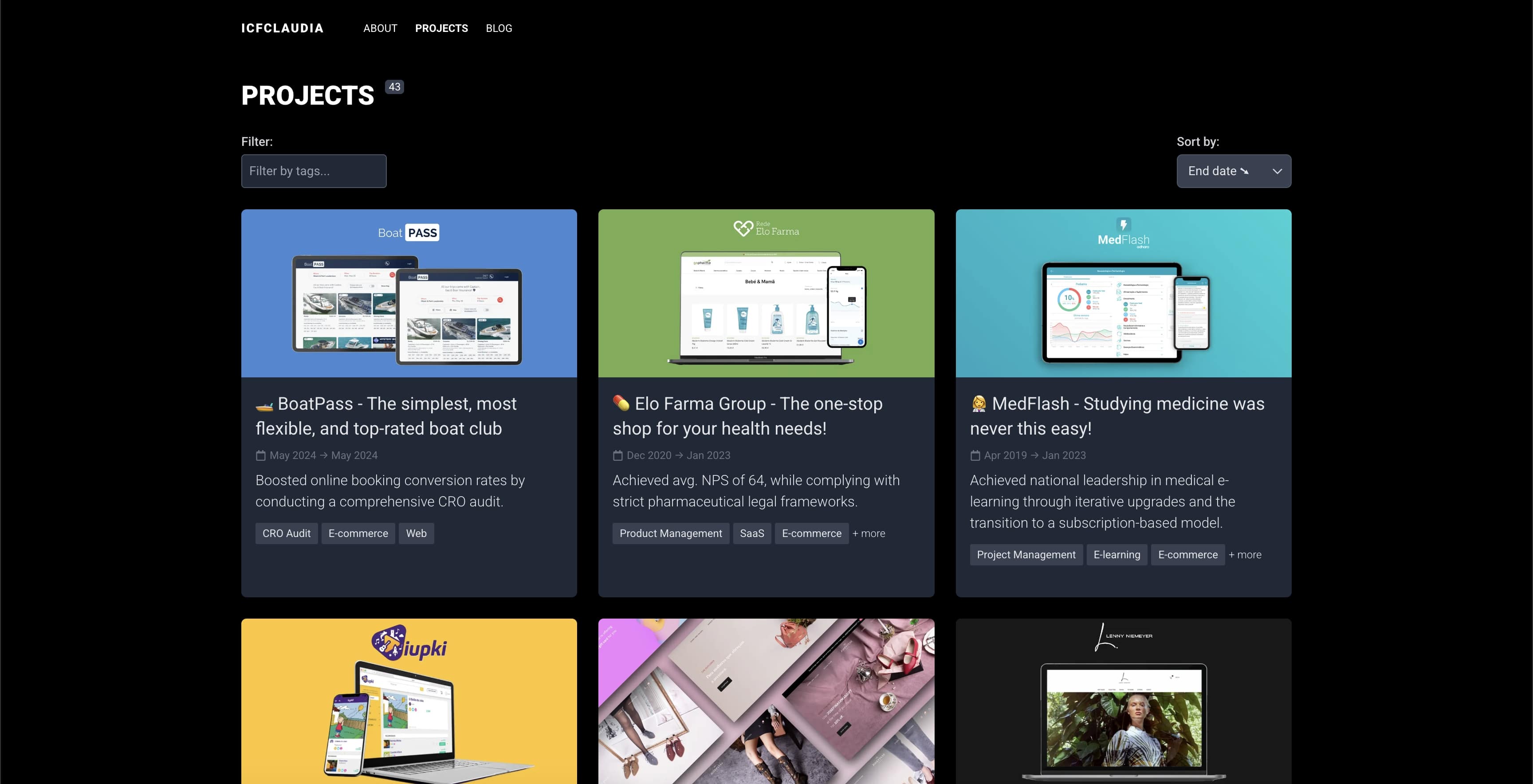
Task: Click the Product Management tag
Action: pos(670,533)
